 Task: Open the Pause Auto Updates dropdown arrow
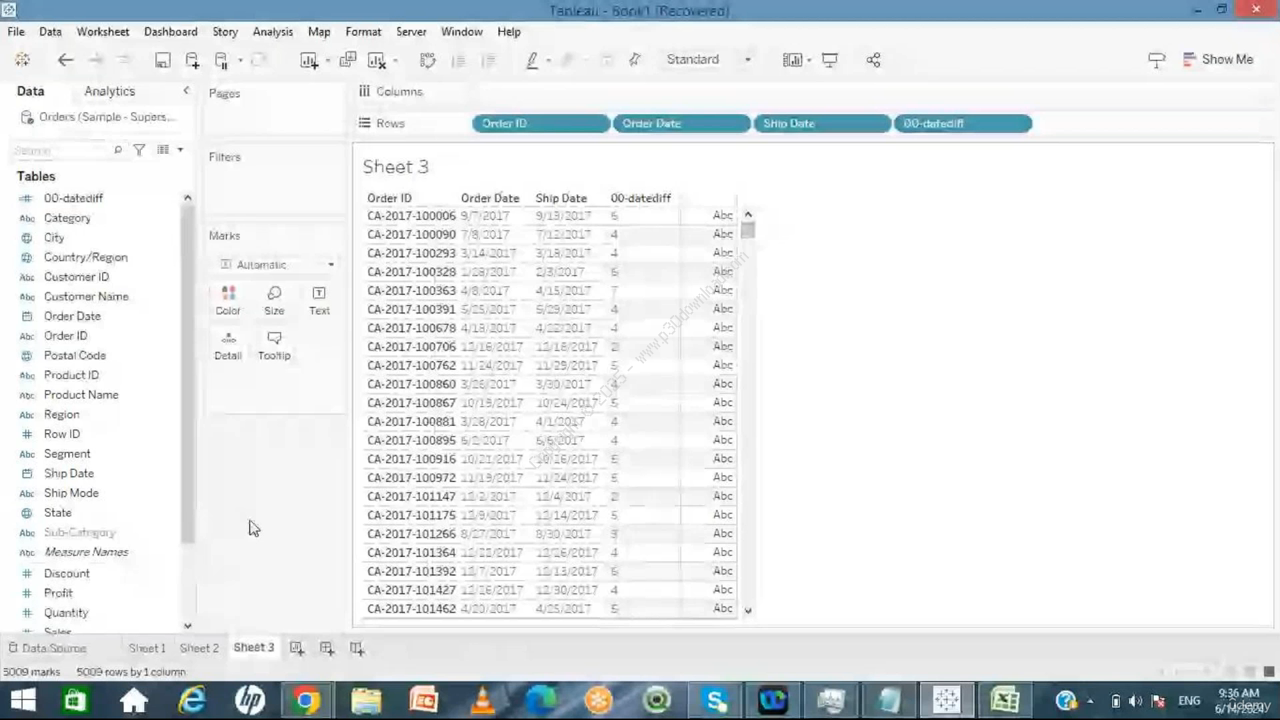click(x=239, y=60)
